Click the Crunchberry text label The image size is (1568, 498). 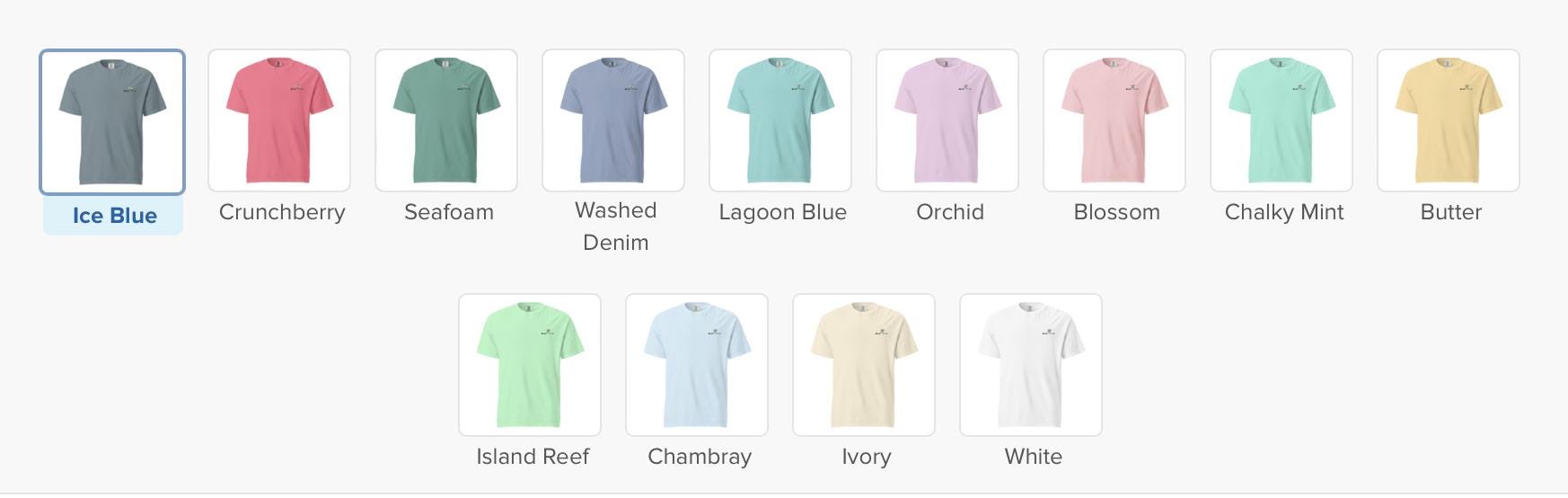(282, 213)
